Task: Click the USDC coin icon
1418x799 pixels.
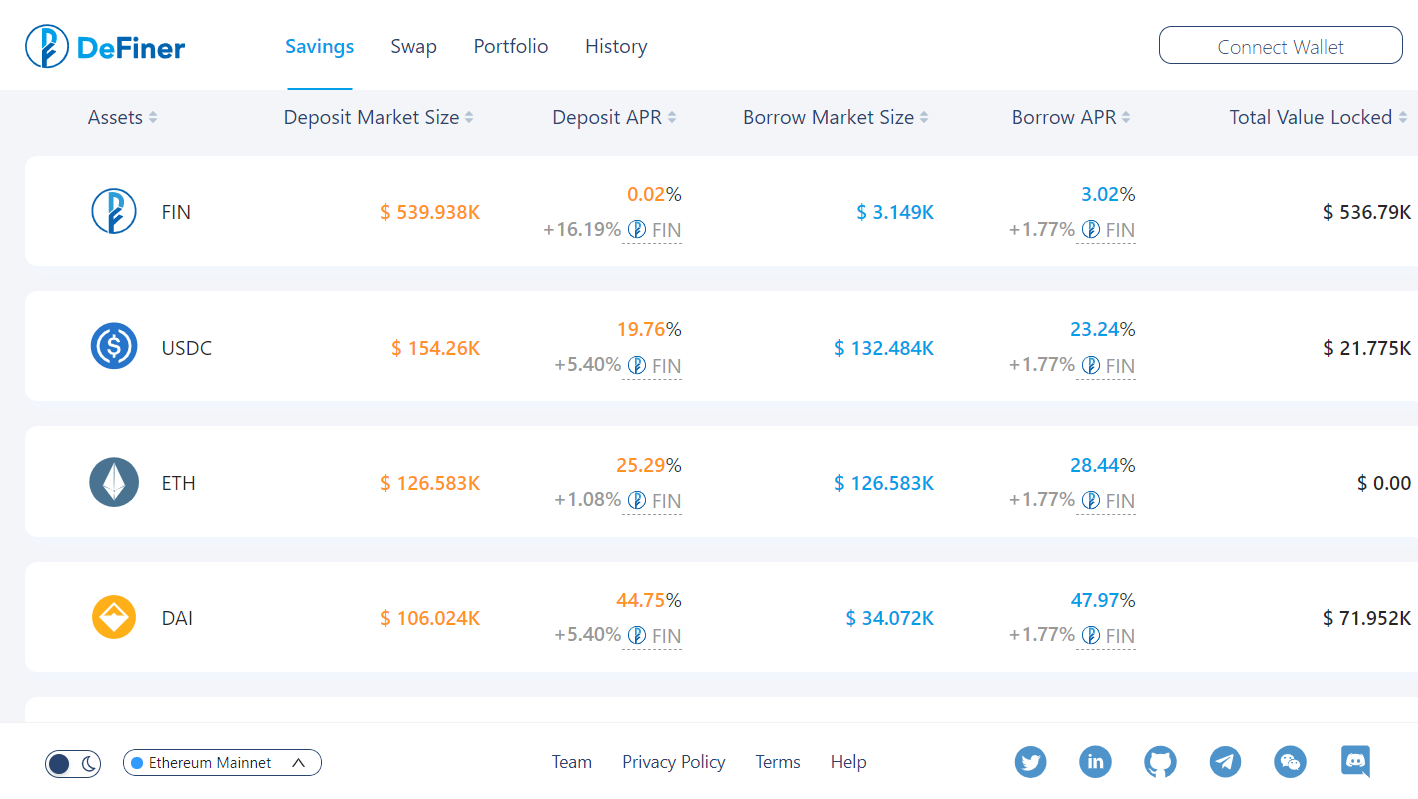Action: click(114, 347)
